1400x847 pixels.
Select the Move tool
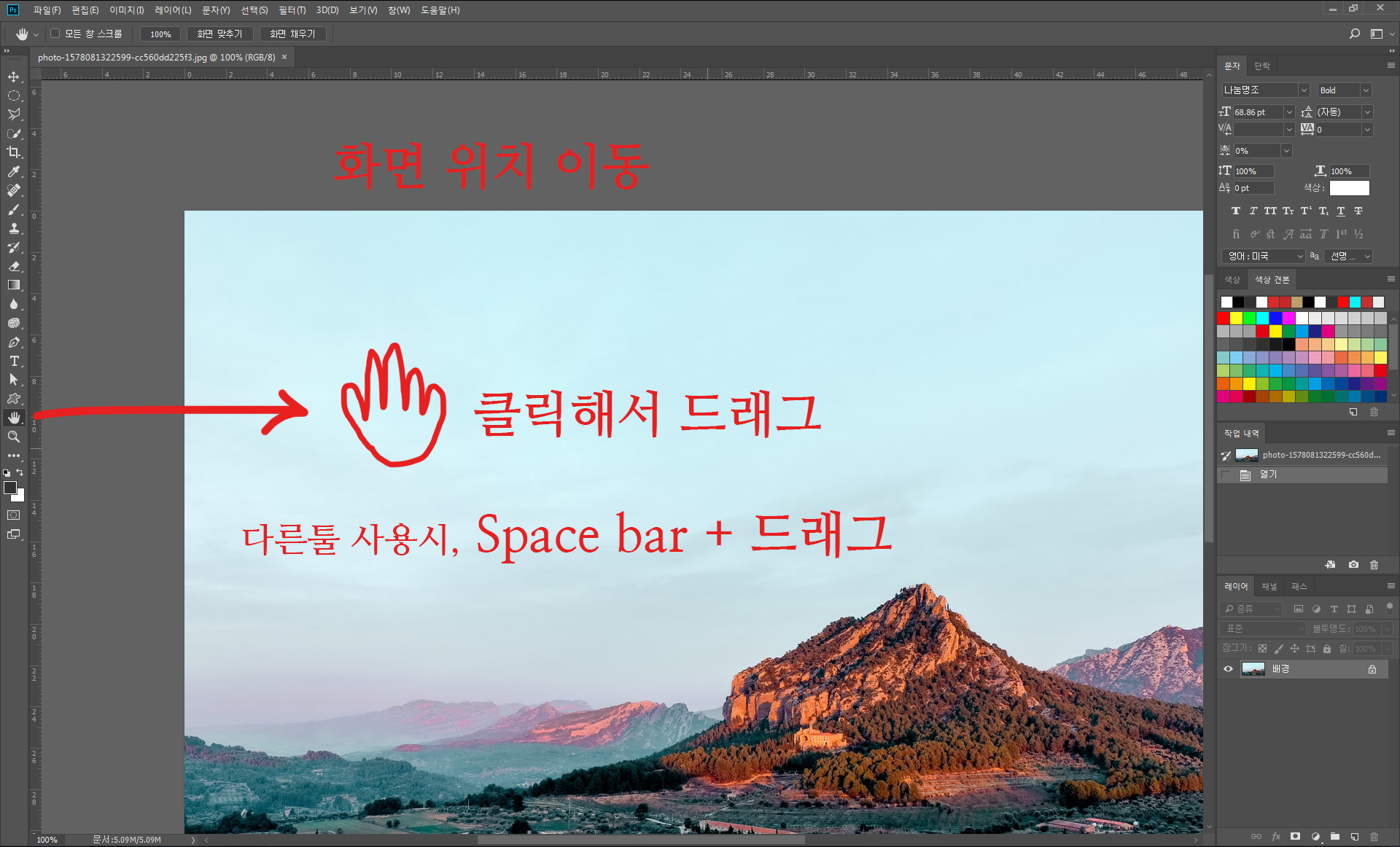14,77
